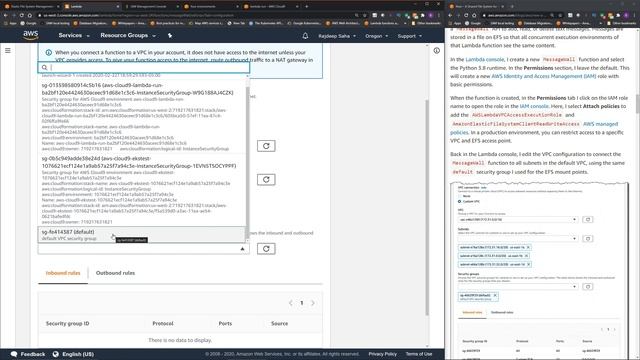Close the Lambda browser tab
The image size is (640, 360).
click(118, 7)
